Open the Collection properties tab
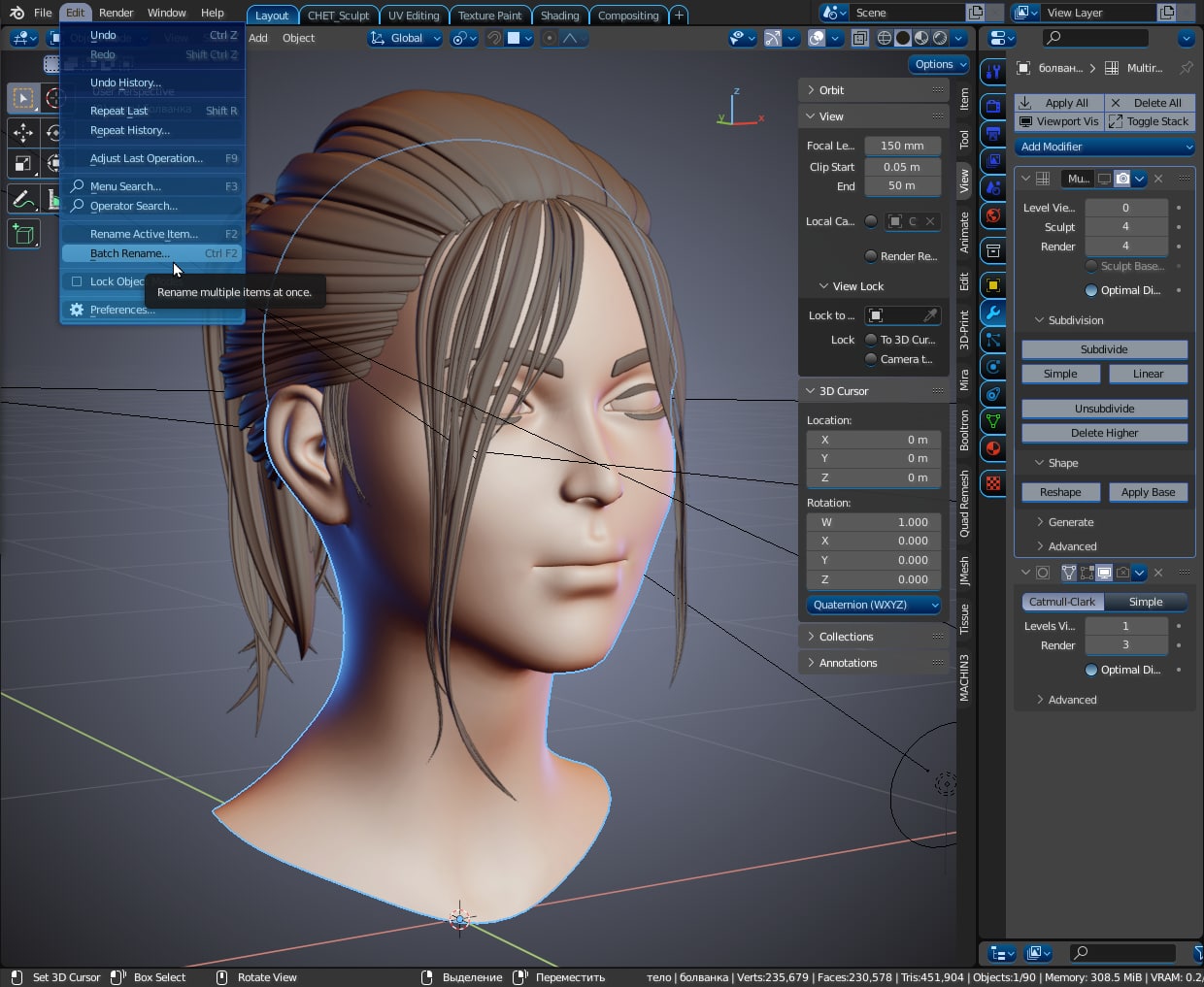The width and height of the screenshot is (1204, 987). 993,250
